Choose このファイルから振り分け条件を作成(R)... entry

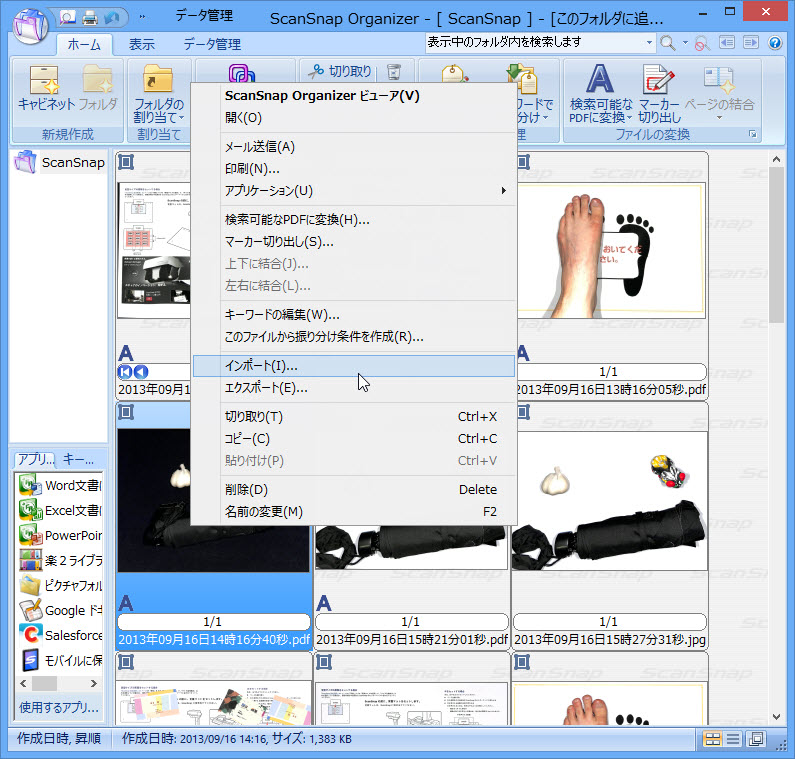click(354, 337)
